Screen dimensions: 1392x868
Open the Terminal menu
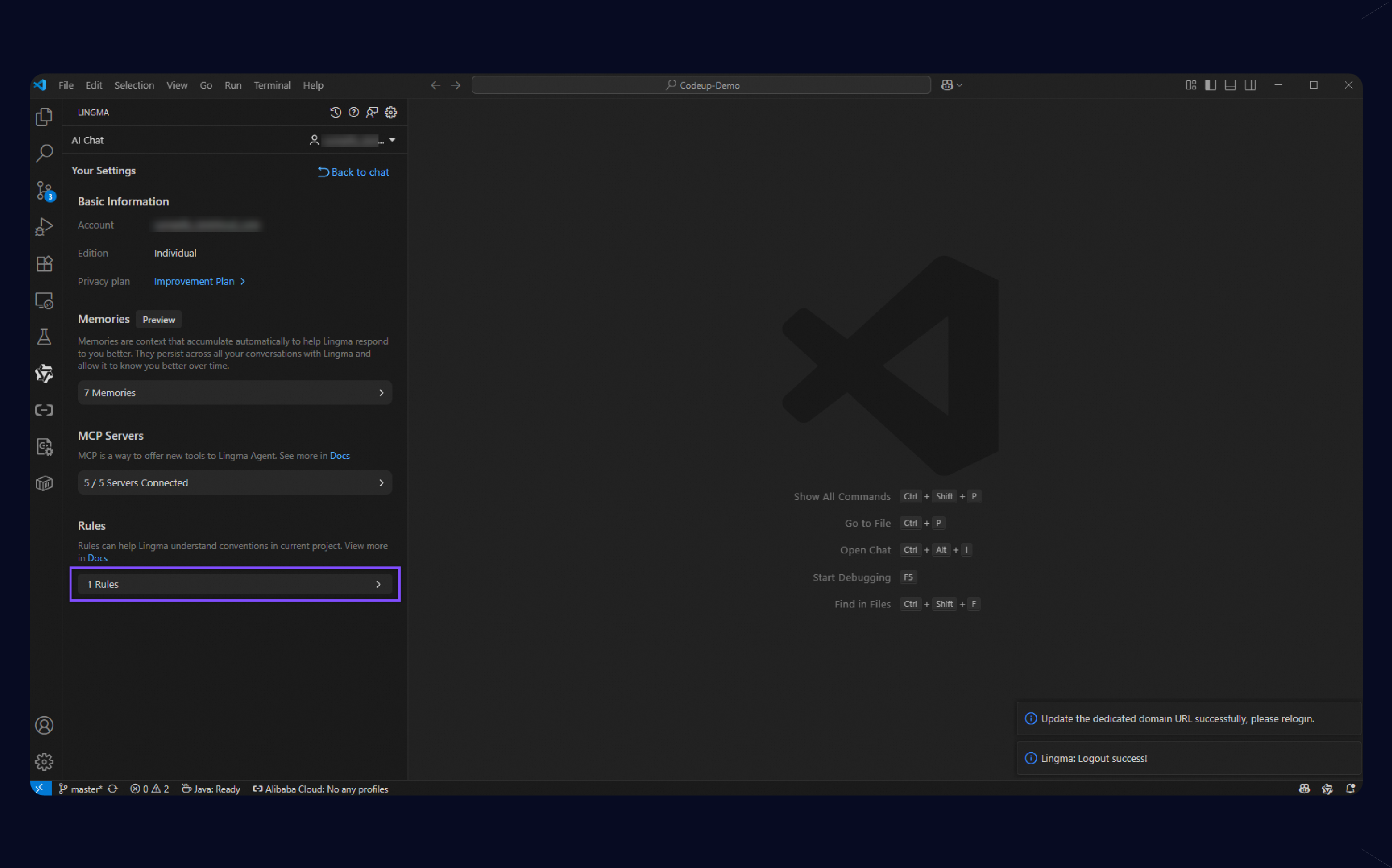point(272,85)
